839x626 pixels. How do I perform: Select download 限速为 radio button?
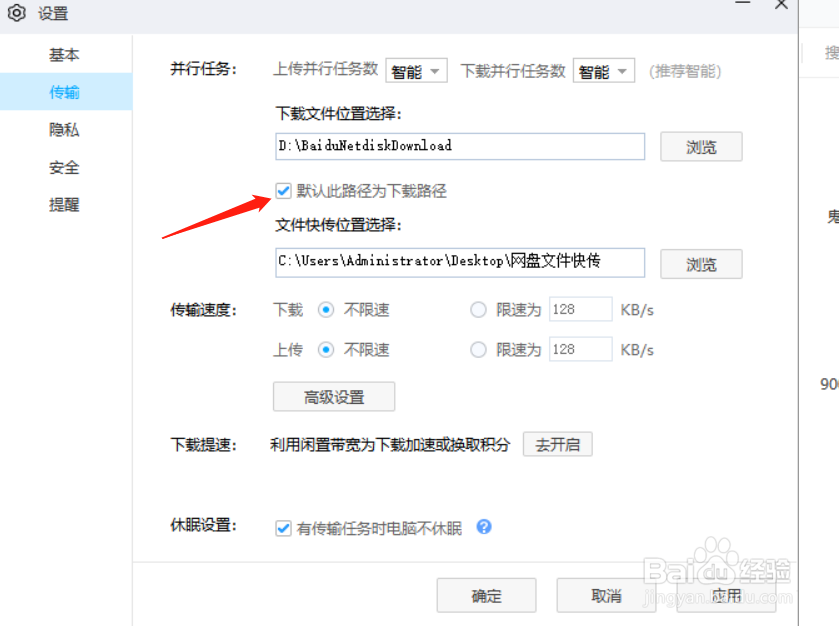(x=478, y=310)
